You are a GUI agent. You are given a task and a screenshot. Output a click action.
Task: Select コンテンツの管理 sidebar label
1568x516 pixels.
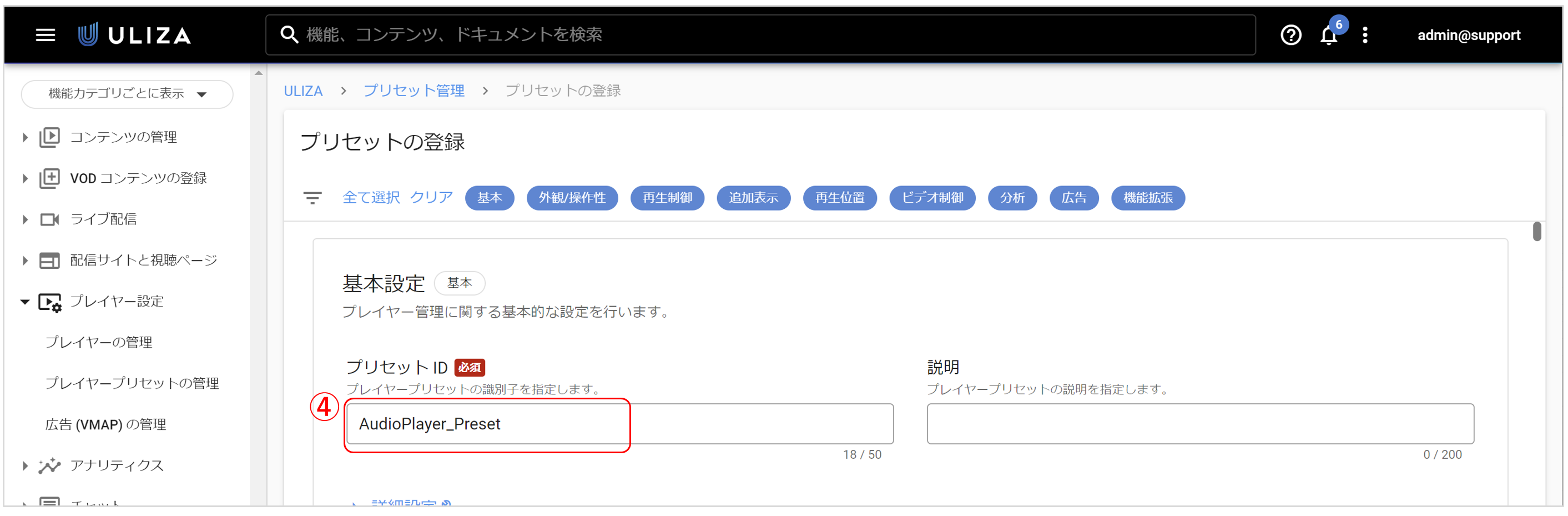pos(124,137)
